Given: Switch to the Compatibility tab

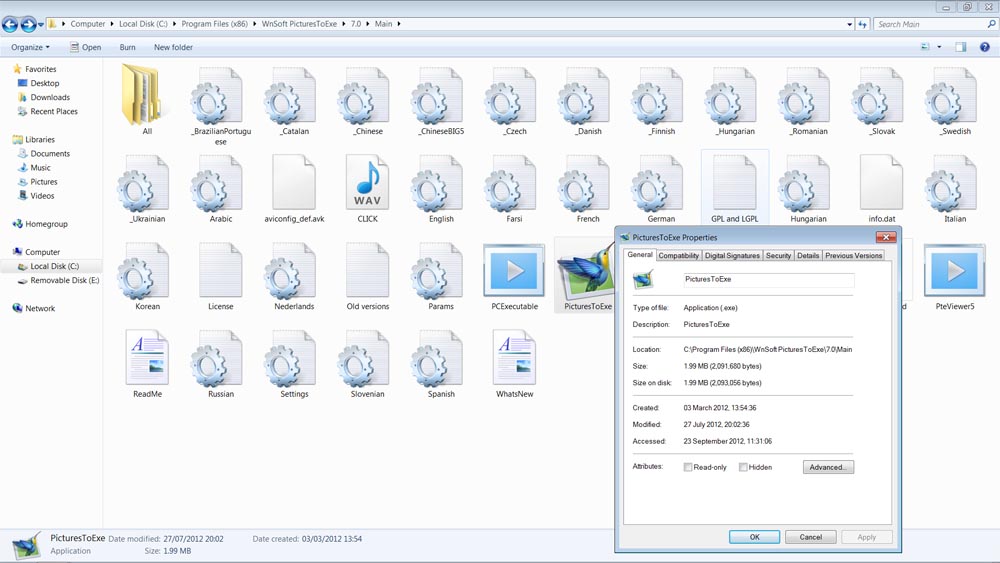Looking at the screenshot, I should coord(679,256).
